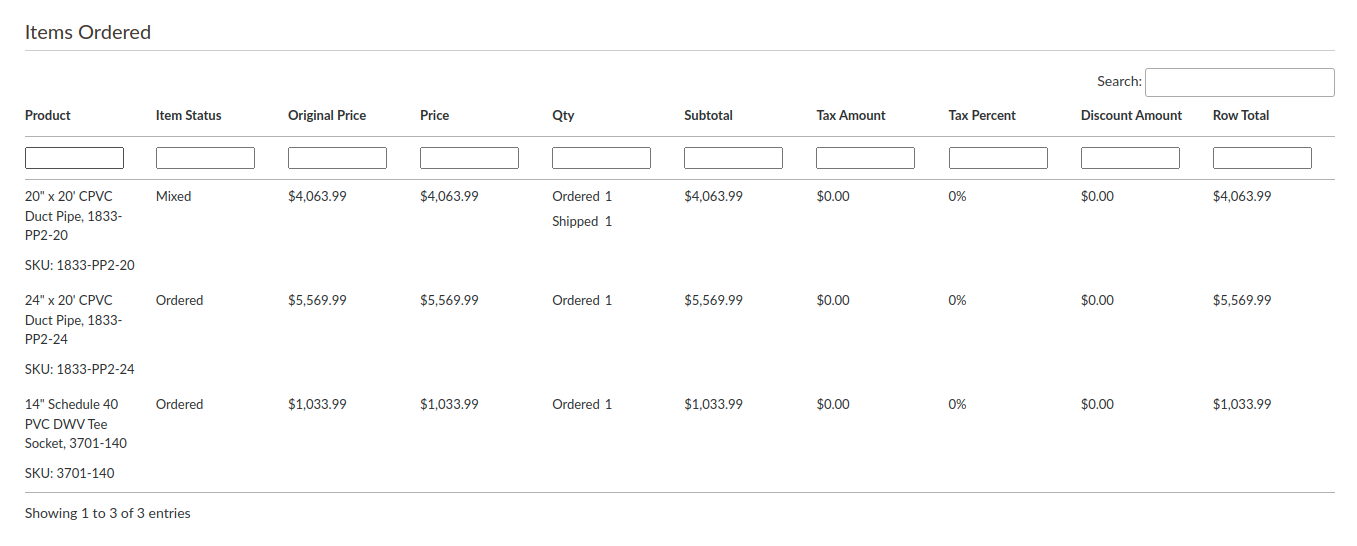
Task: Select the 20" x 20' CPVC Duct Pipe product
Action: (74, 216)
